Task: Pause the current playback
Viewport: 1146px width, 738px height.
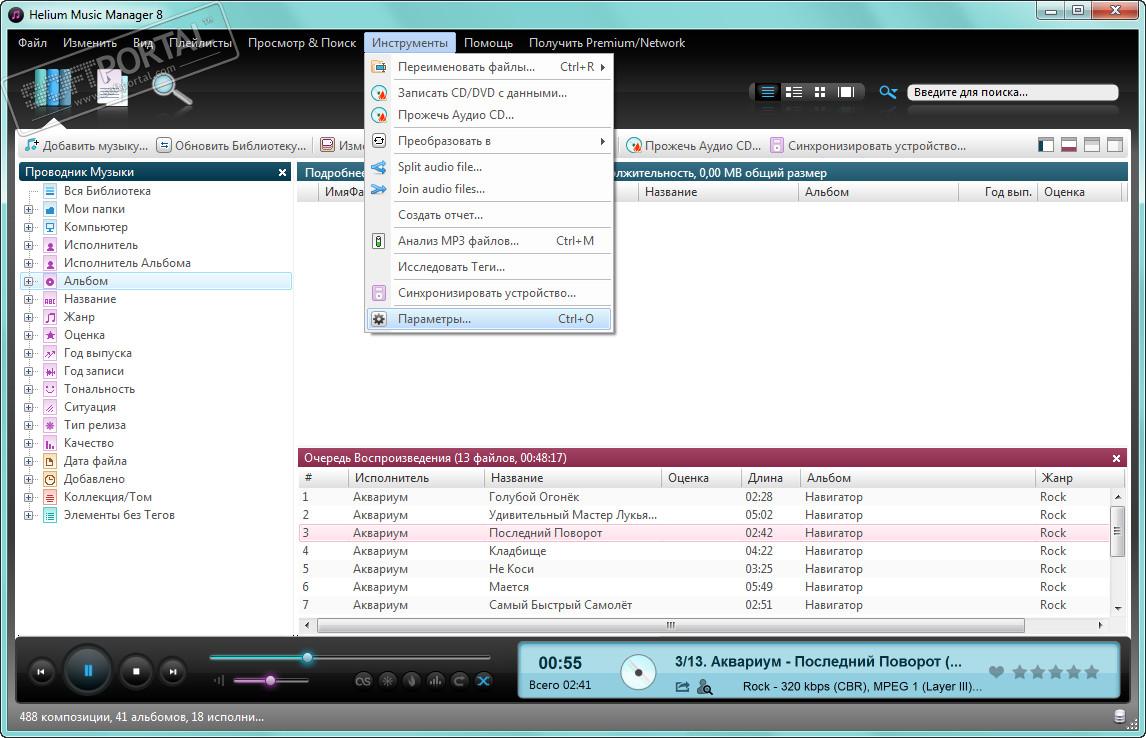Action: (x=88, y=671)
